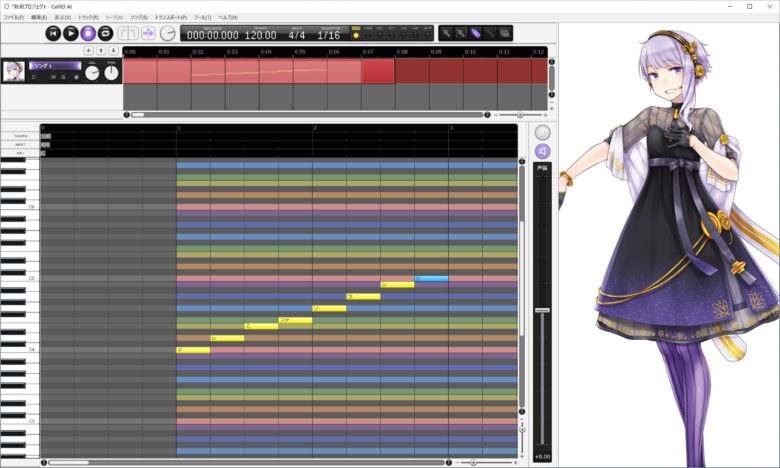Adjust the track VOL knob
Screen dimensions: 780x468
[x=92, y=73]
